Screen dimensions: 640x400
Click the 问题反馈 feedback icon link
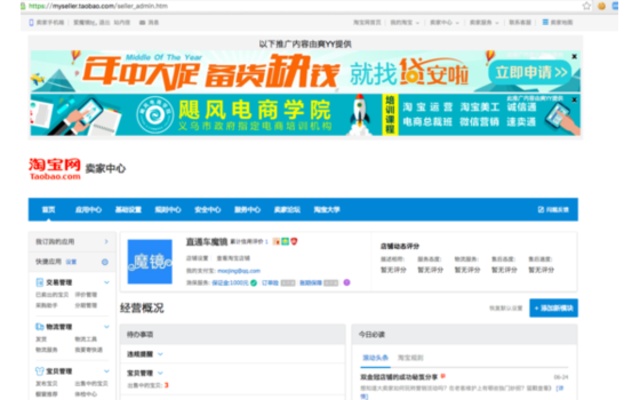tap(553, 209)
